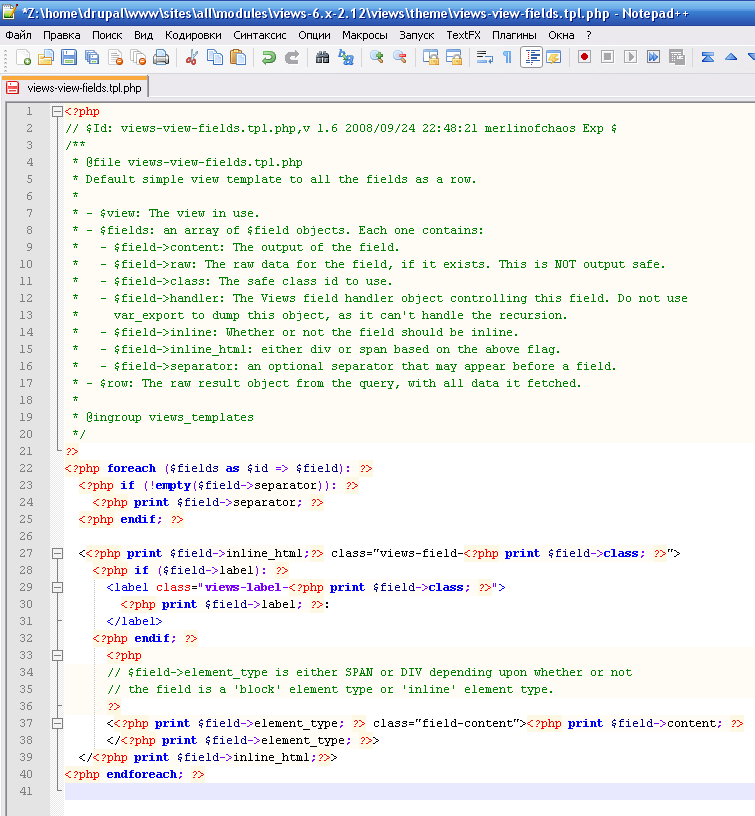The image size is (755, 816).
Task: Click the Open file folder icon
Action: point(46,57)
